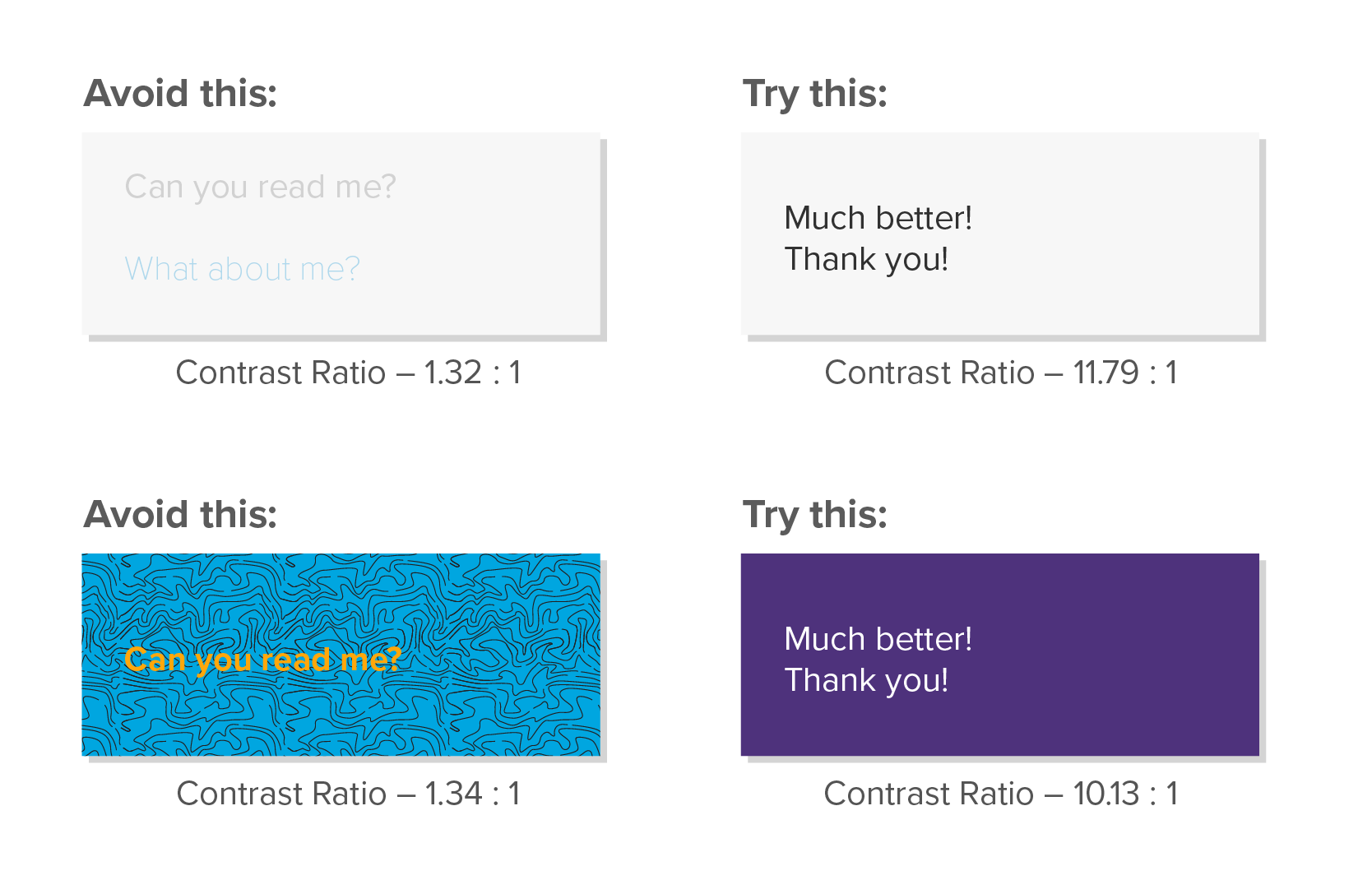
Task: Select the bottom-right 'Try this:' heading
Action: [815, 515]
